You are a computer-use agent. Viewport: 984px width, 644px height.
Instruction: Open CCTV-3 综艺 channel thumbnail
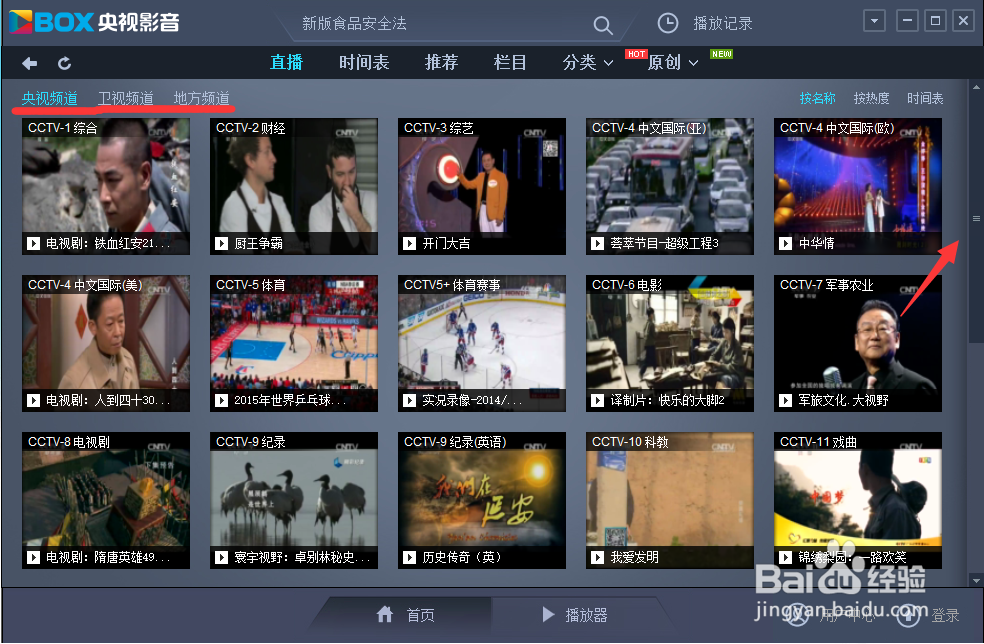pyautogui.click(x=481, y=186)
